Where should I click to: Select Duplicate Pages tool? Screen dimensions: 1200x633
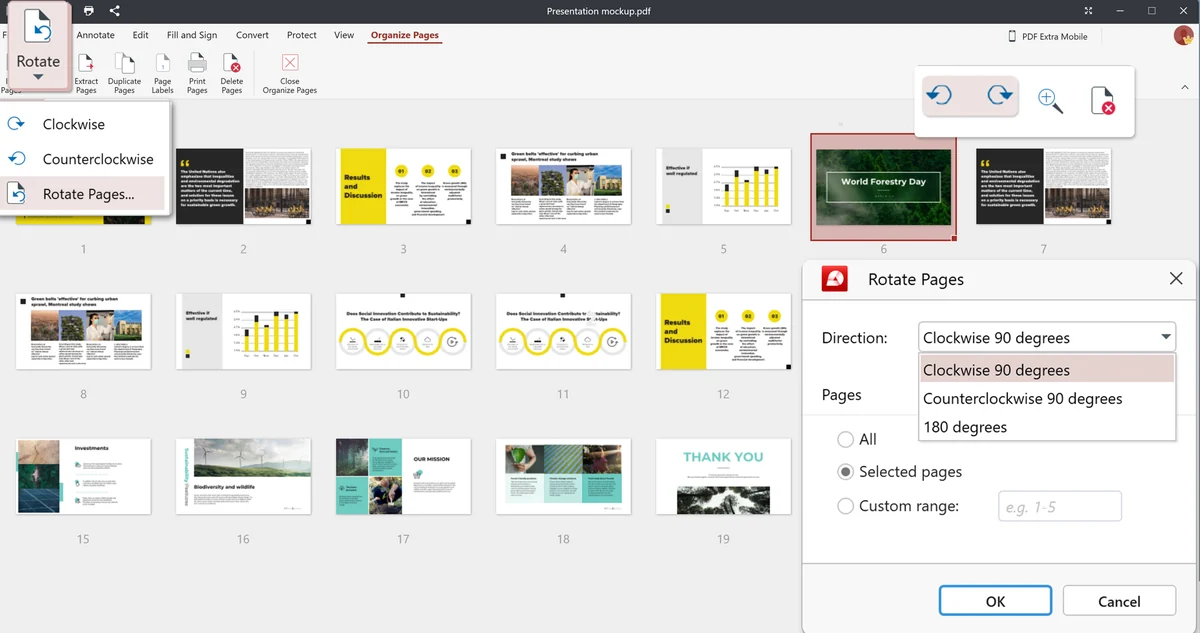click(124, 75)
